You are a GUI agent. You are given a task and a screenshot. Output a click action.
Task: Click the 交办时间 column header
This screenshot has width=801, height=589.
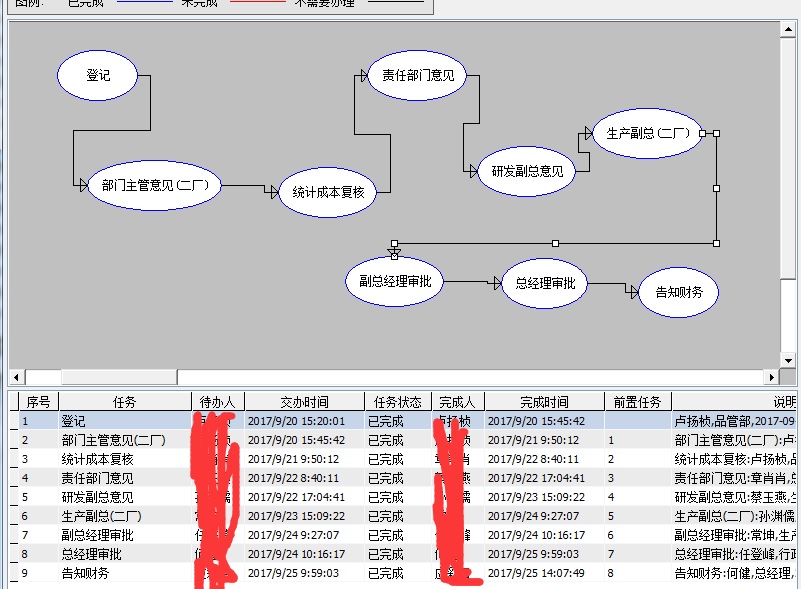click(x=304, y=402)
